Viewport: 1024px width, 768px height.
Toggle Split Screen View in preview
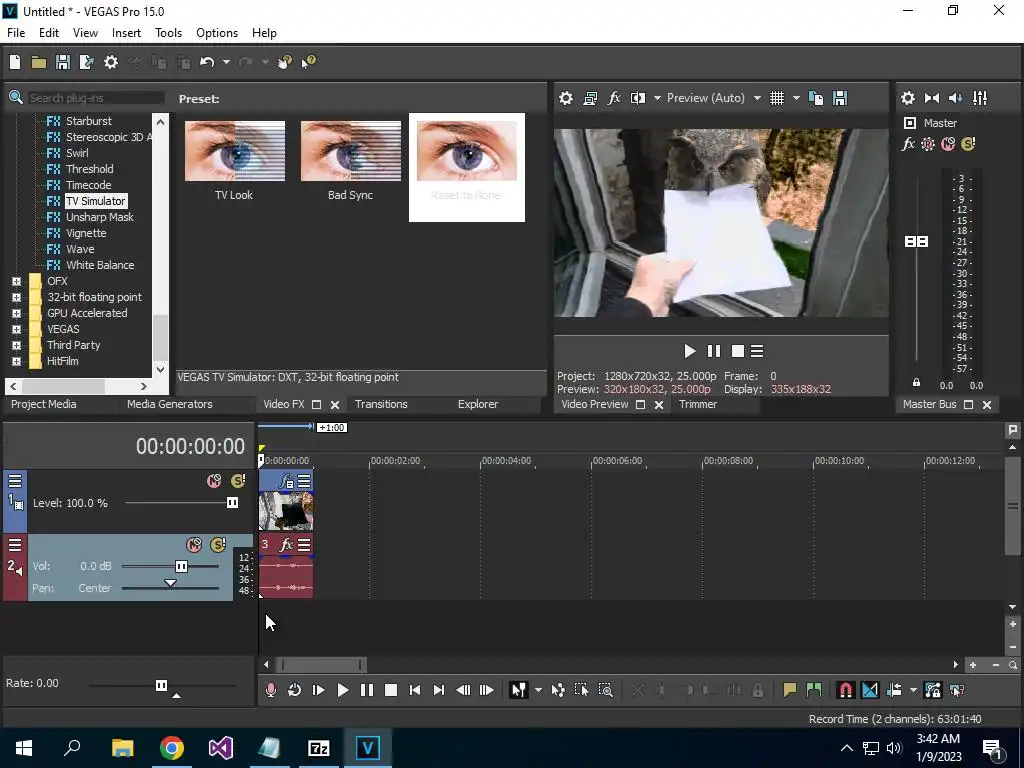point(638,98)
